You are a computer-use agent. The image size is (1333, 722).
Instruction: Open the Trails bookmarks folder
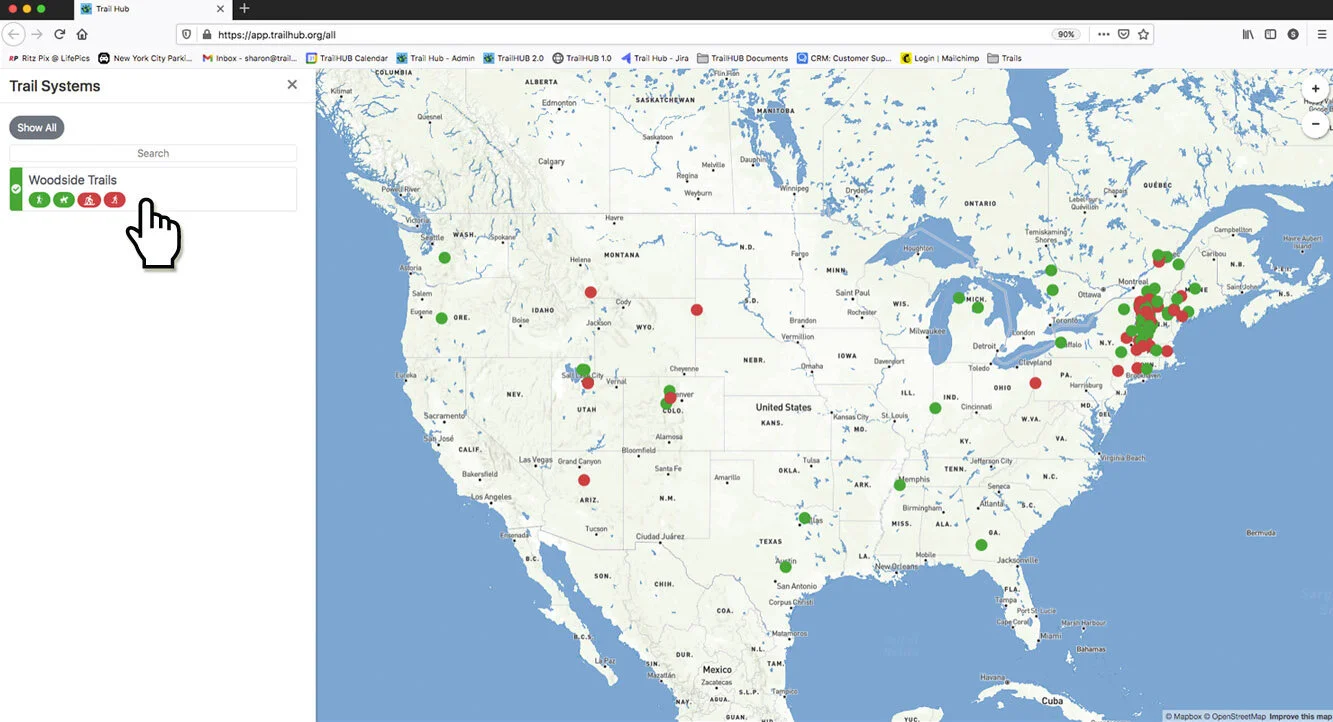click(x=1004, y=58)
